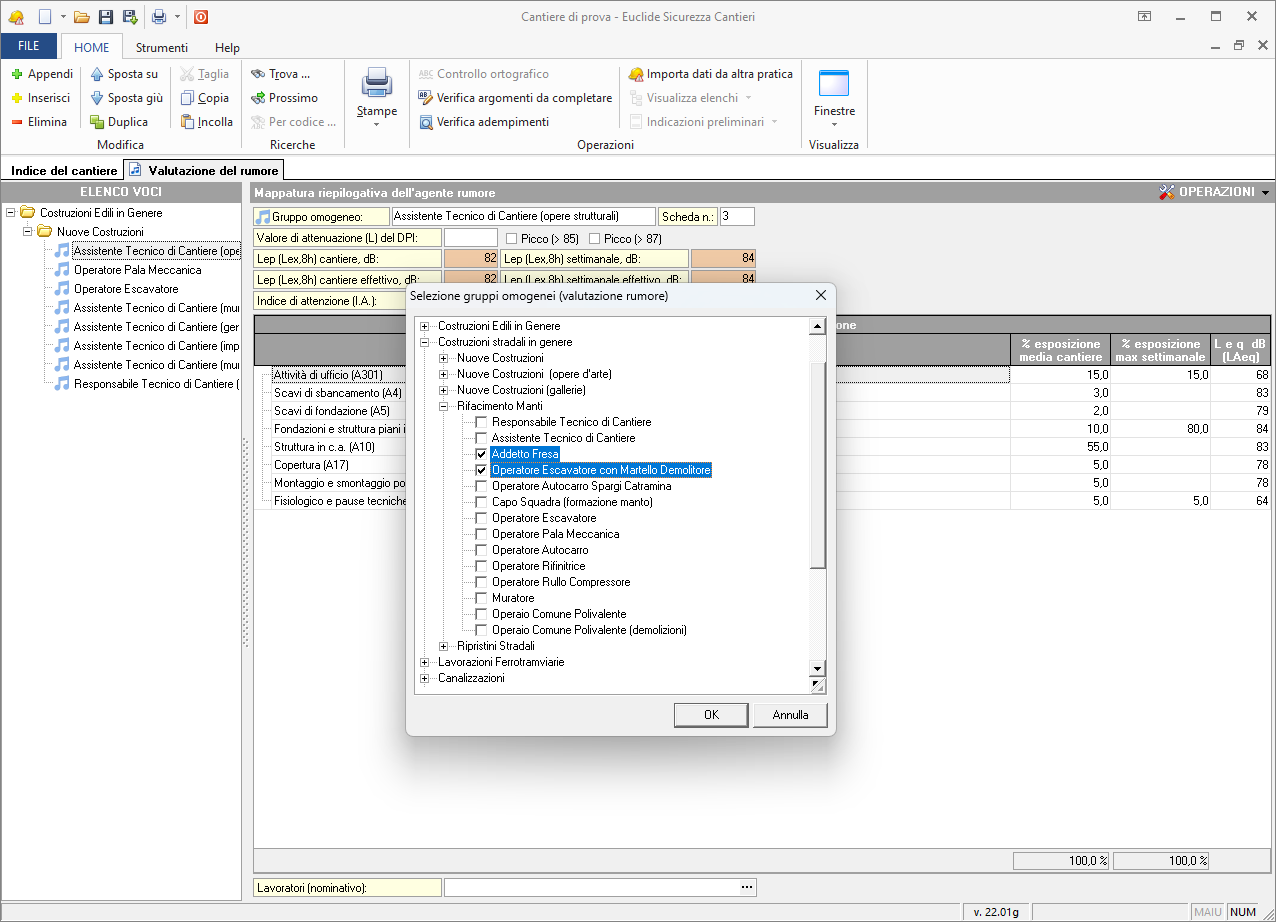Enable the Picco (> 85) checkbox
Viewport: 1276px width, 922px height.
511,239
